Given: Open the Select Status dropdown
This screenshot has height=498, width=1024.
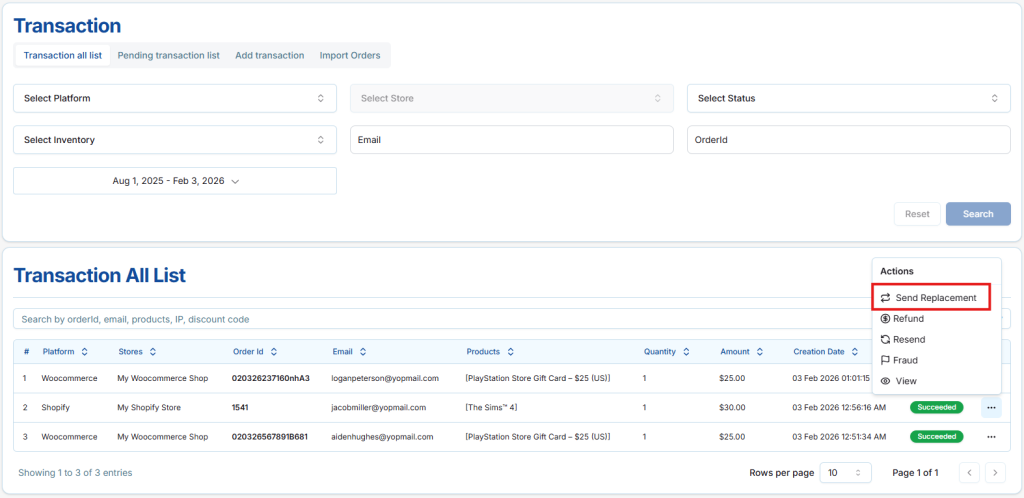Looking at the screenshot, I should pos(848,99).
